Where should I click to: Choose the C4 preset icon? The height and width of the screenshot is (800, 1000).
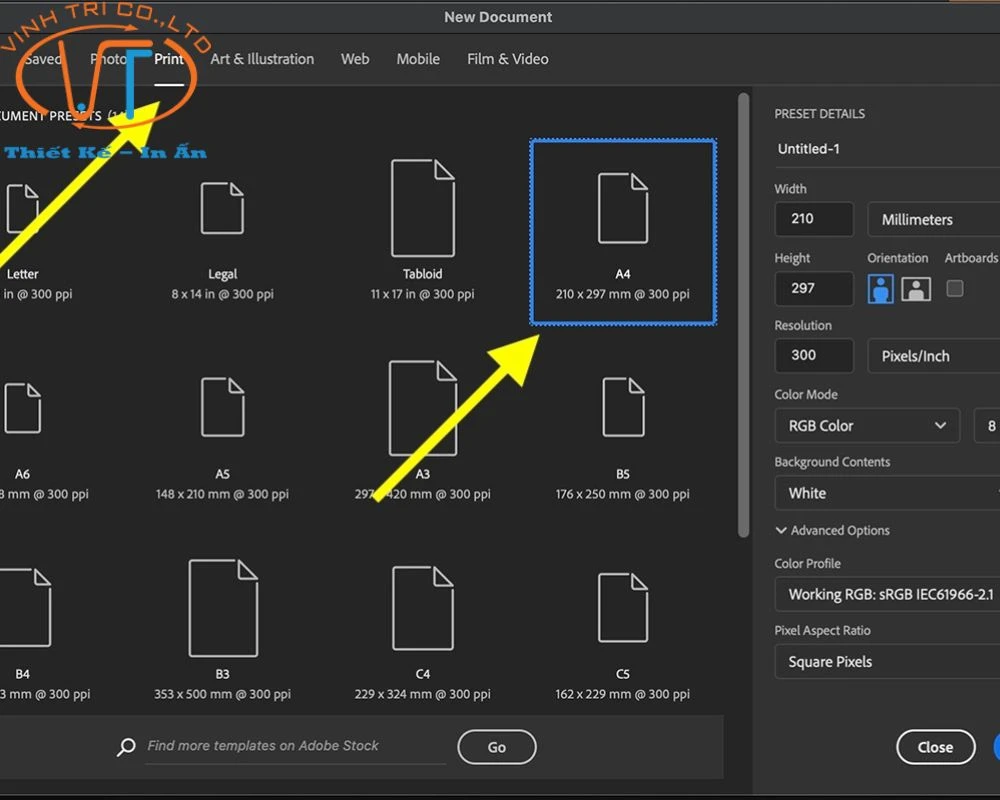tap(423, 608)
